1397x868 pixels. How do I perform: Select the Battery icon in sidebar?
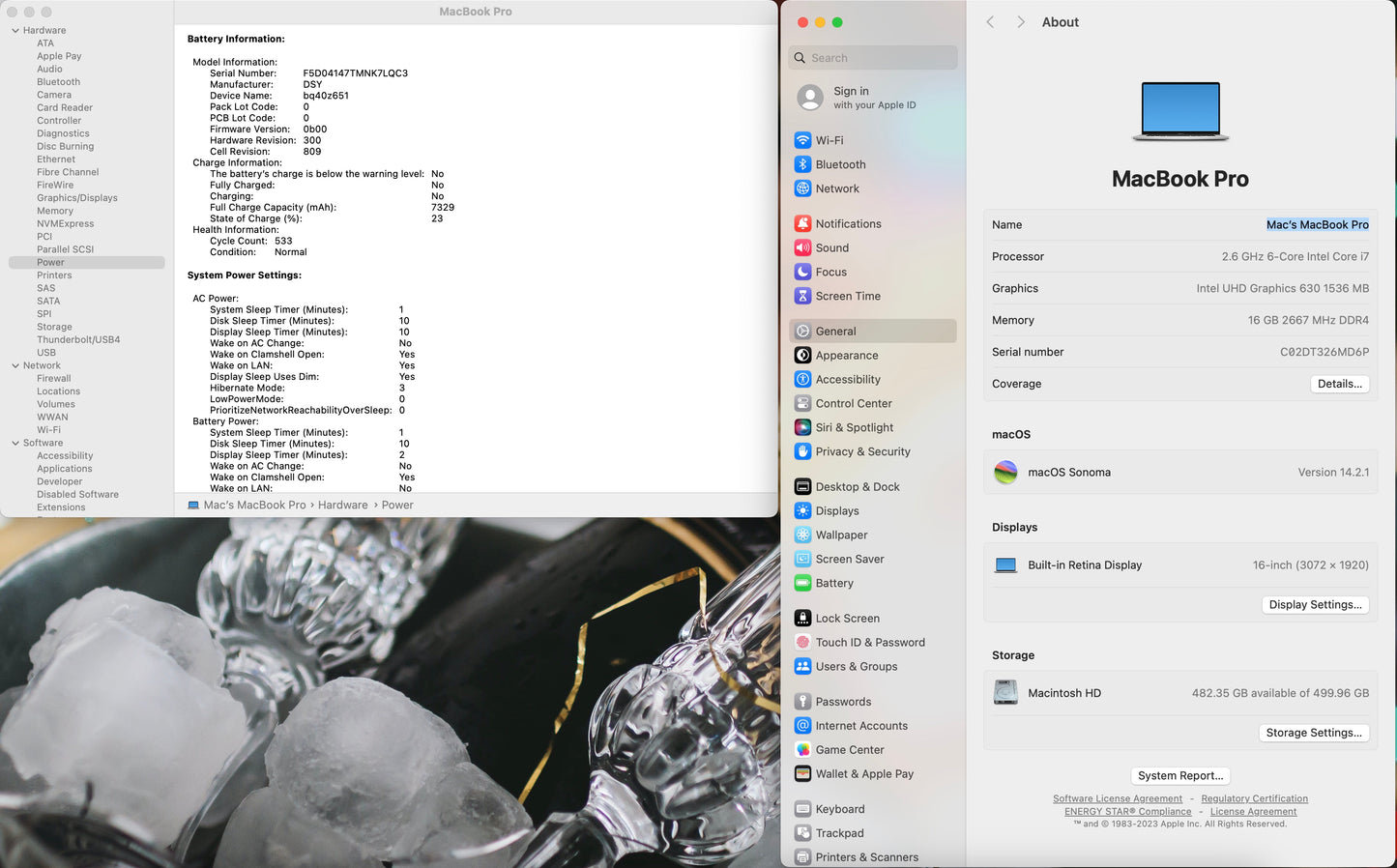pos(802,583)
